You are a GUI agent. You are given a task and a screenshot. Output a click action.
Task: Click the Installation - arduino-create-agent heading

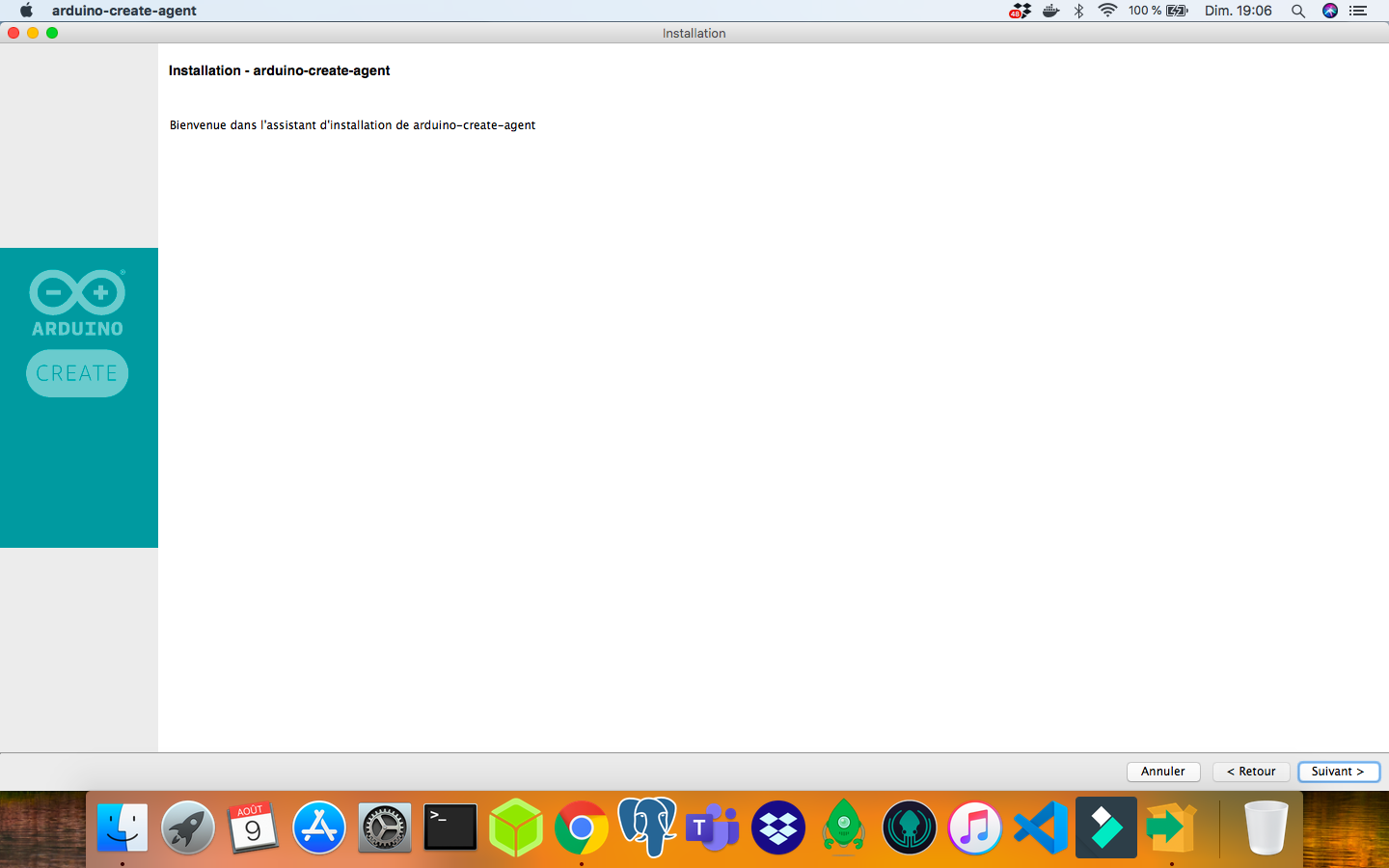point(280,70)
